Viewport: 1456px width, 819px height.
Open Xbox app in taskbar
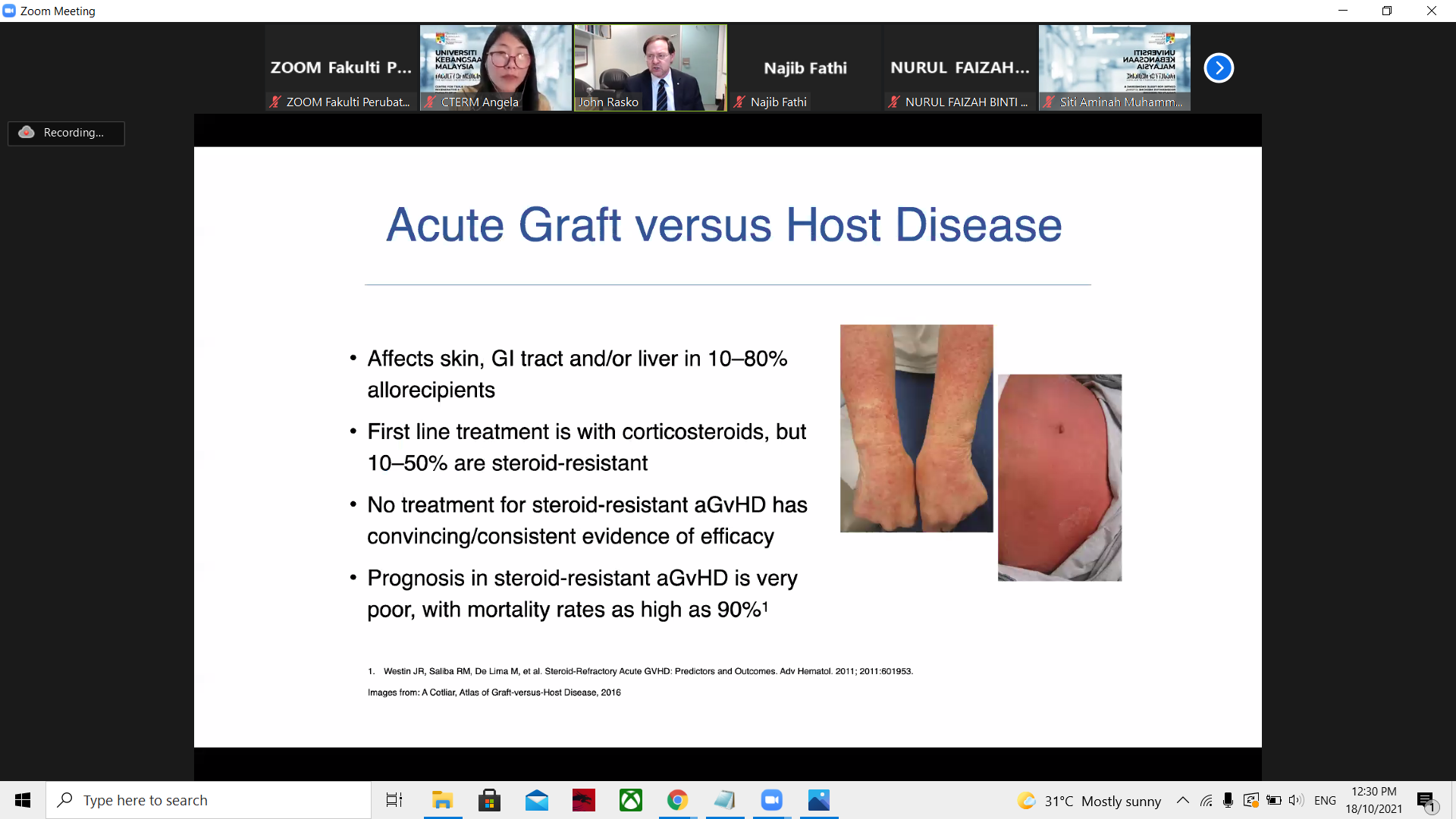pos(630,800)
